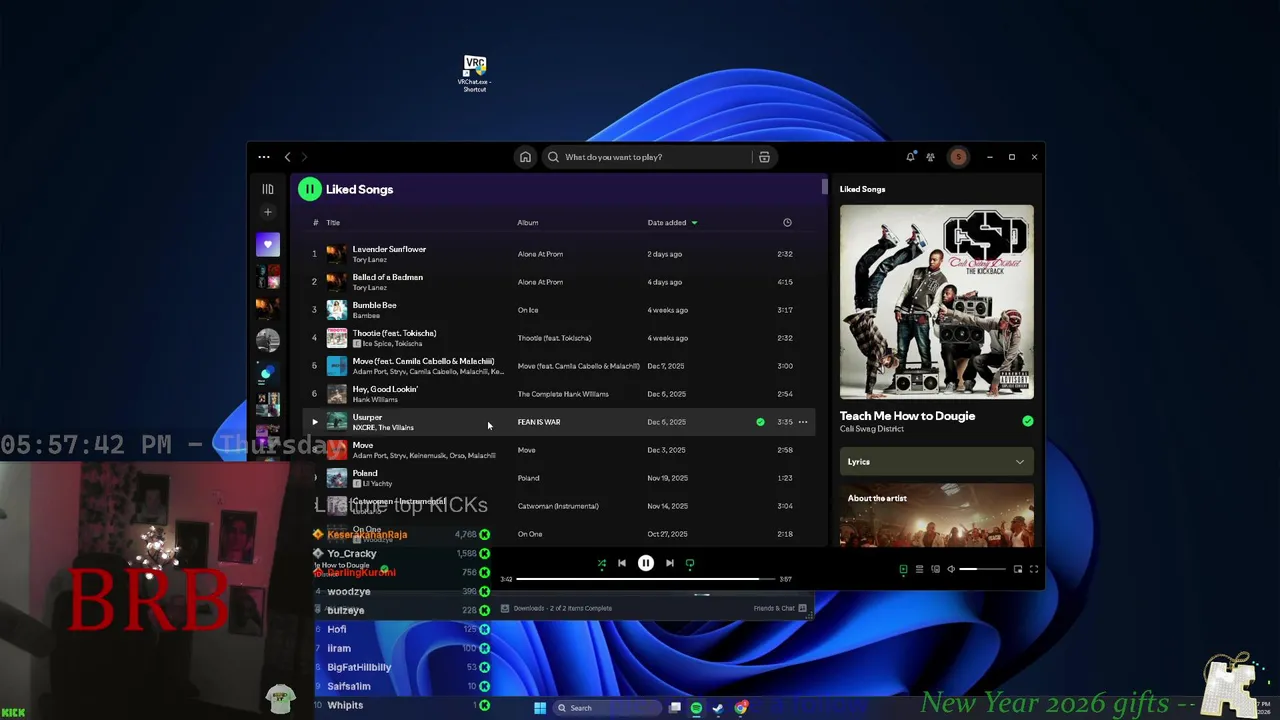Viewport: 1280px width, 720px height.
Task: Open Liked Songs heart tile in sidebar
Action: coord(267,244)
